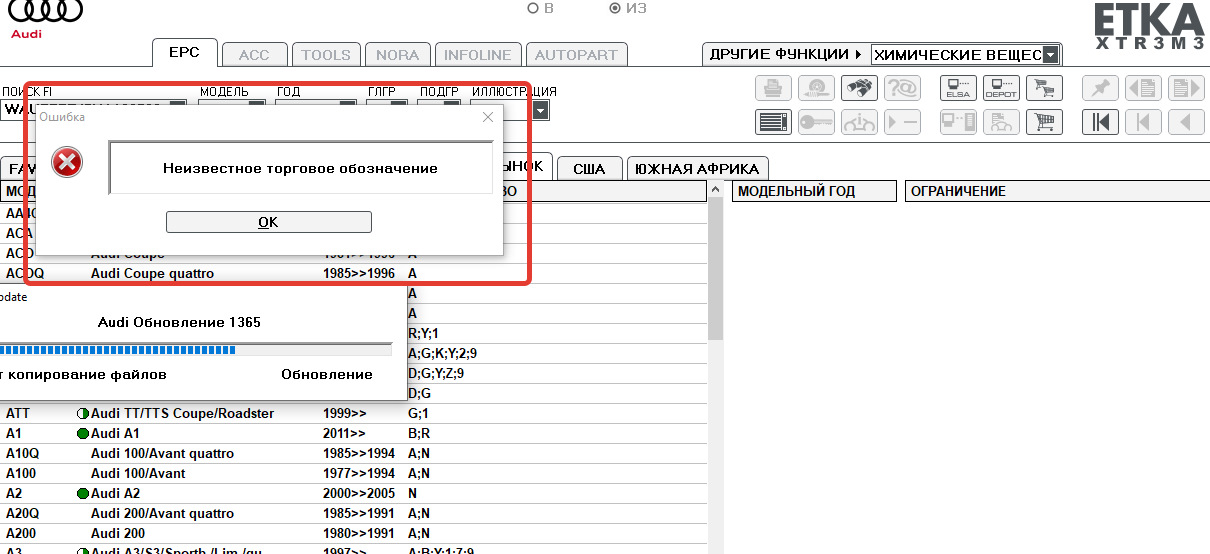Open the DEPOT link icon
Viewport: 1210px width, 554px height.
point(1001,89)
